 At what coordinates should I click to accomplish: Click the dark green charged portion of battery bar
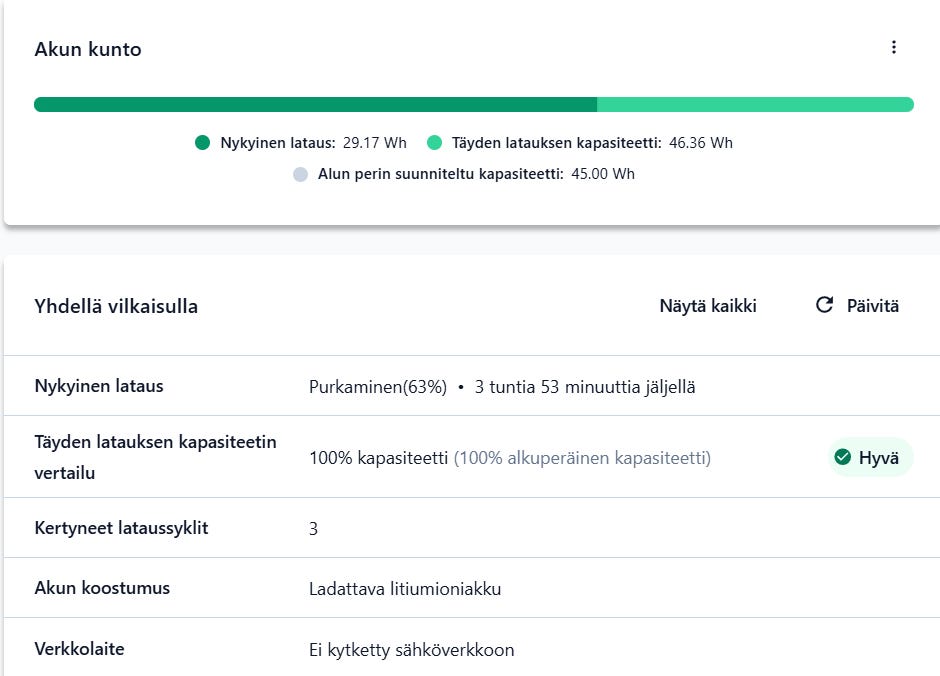coord(315,104)
